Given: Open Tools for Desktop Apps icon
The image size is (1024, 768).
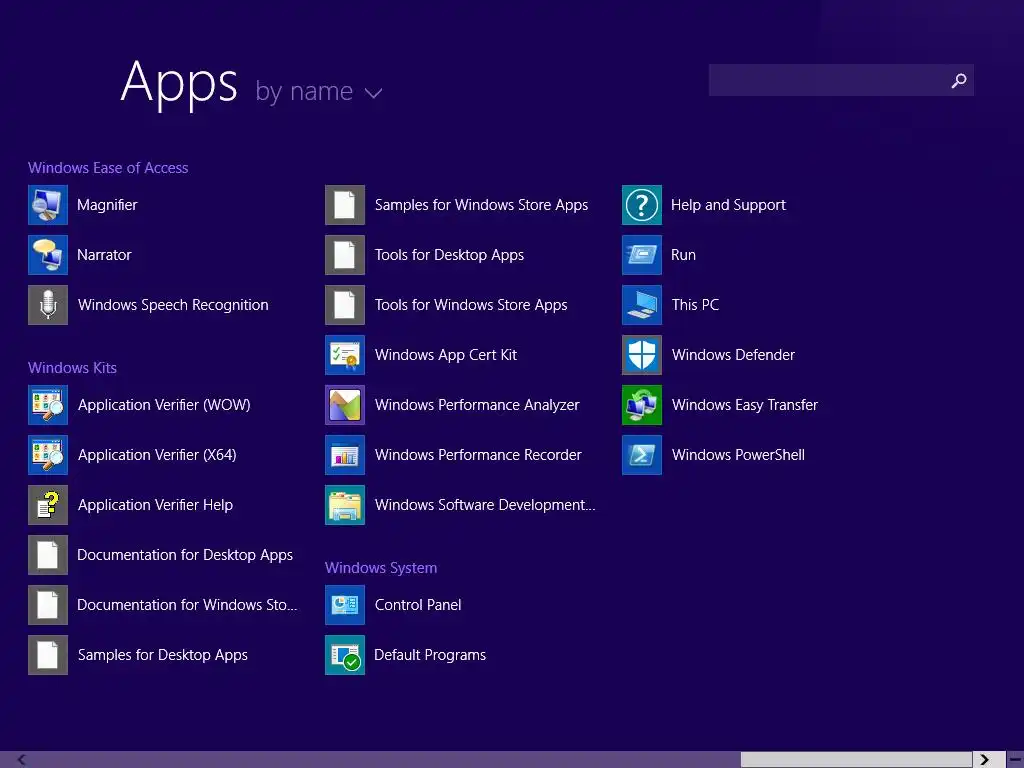Looking at the screenshot, I should click(345, 255).
